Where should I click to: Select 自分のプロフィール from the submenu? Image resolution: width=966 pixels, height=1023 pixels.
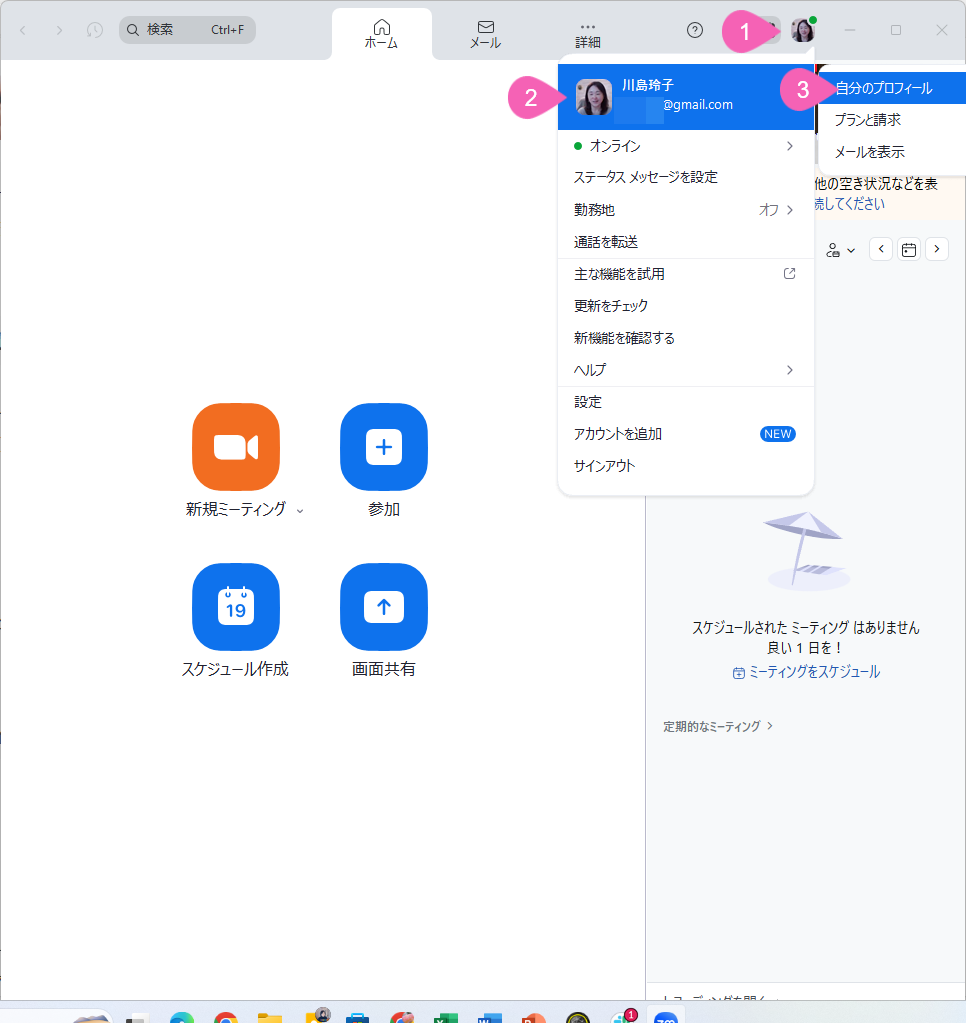click(884, 88)
